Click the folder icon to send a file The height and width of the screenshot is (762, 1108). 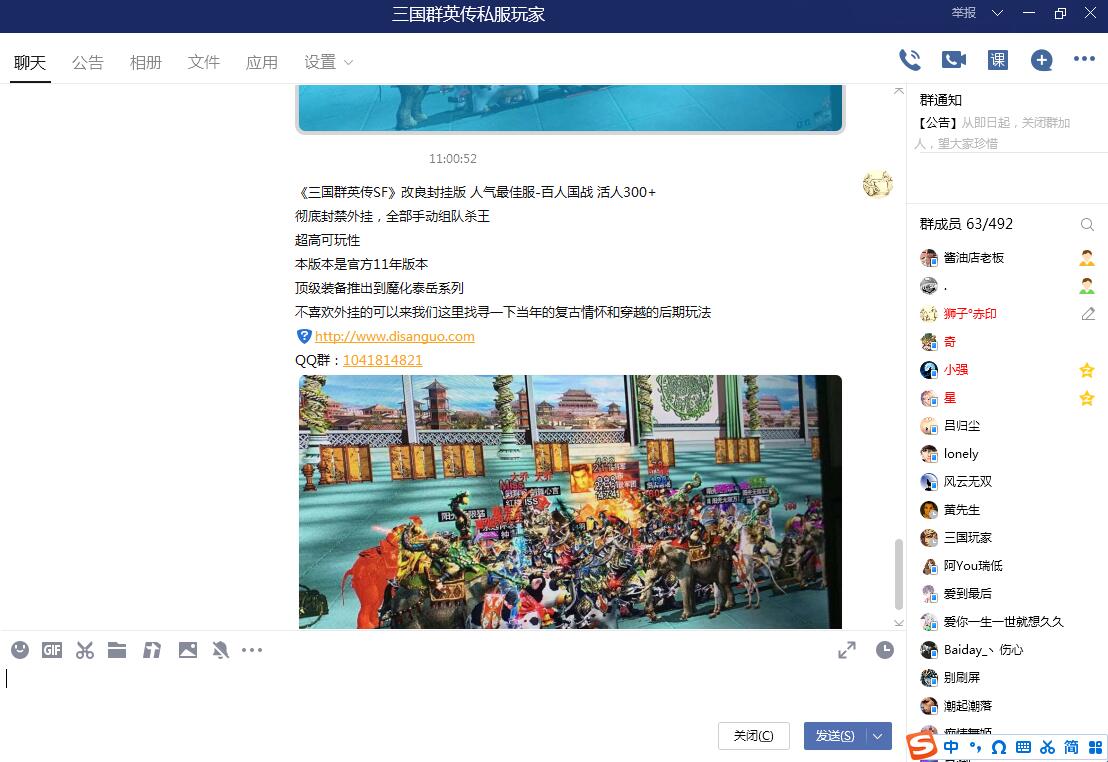pyautogui.click(x=117, y=650)
